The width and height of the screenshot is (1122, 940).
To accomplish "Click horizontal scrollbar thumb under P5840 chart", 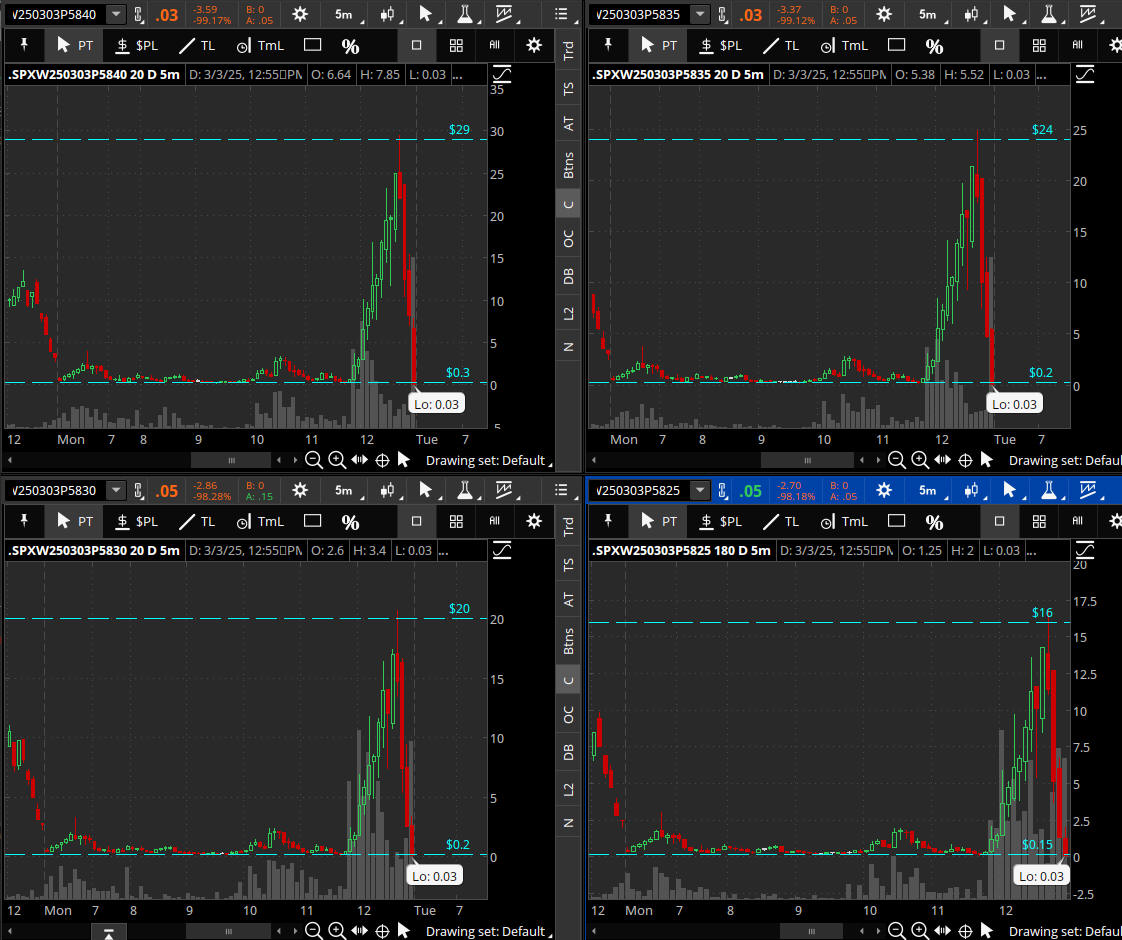I will (x=231, y=460).
